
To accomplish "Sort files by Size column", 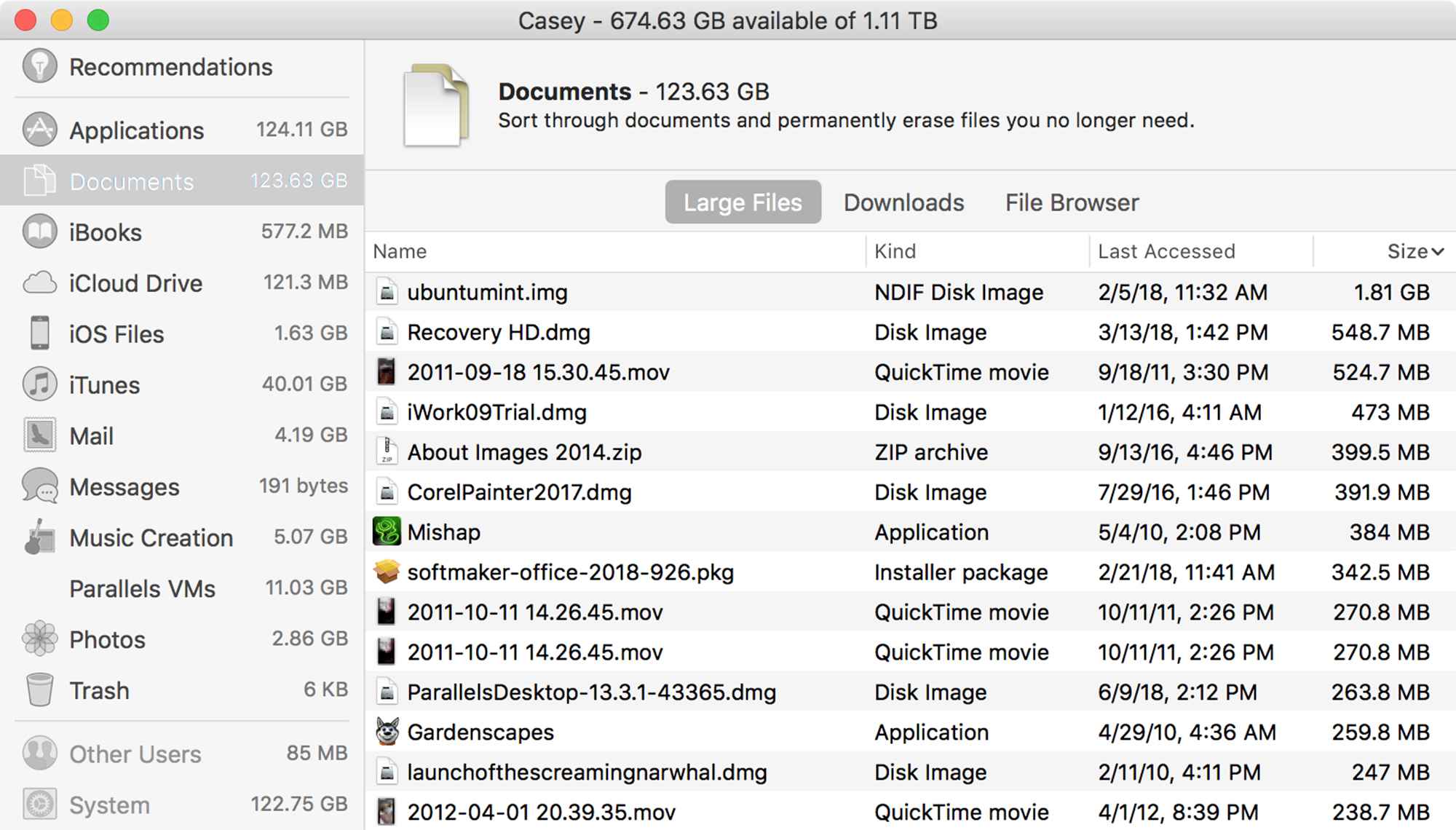I will coord(1410,253).
